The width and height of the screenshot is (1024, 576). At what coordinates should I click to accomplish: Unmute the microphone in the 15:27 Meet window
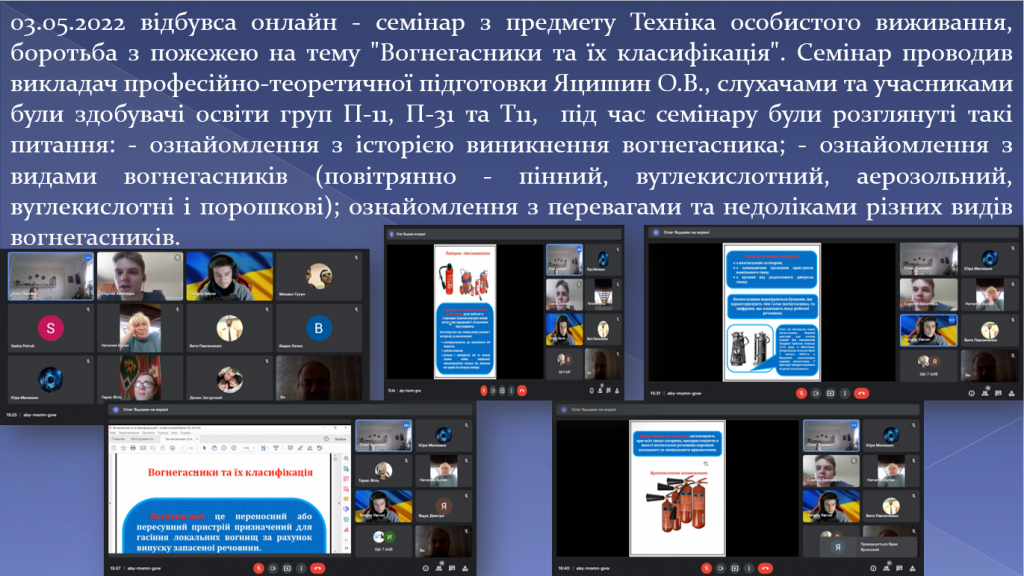(x=258, y=567)
